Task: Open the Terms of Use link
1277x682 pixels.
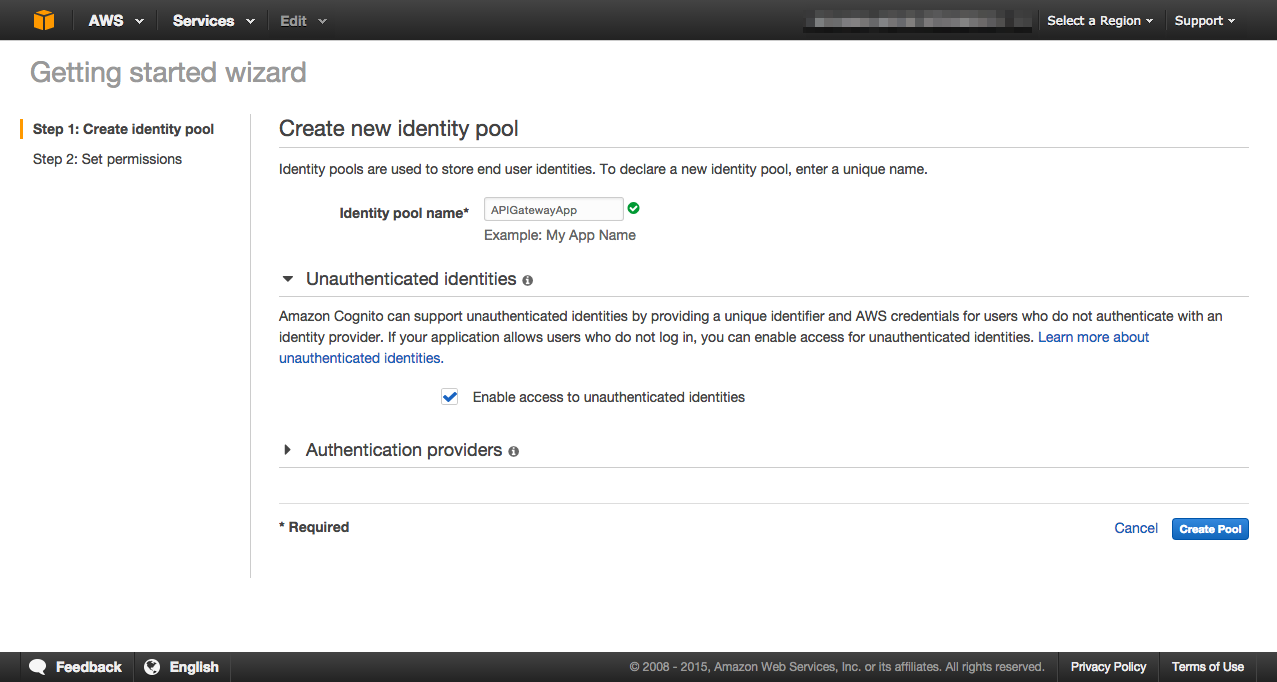Action: click(x=1208, y=667)
